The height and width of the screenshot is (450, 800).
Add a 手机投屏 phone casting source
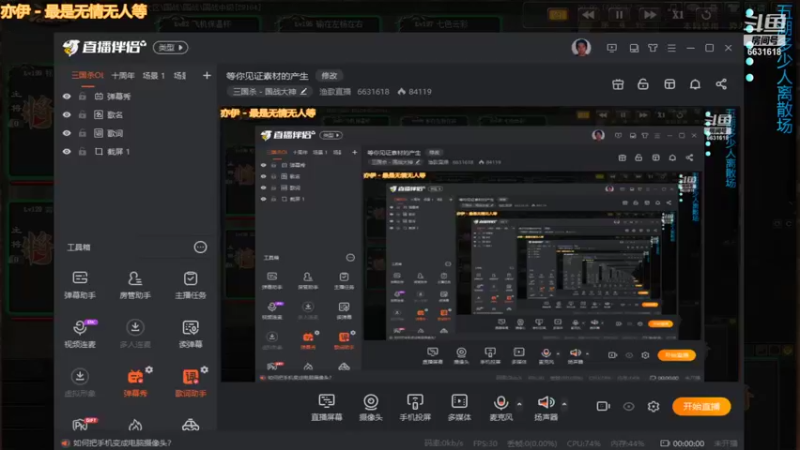click(x=415, y=407)
